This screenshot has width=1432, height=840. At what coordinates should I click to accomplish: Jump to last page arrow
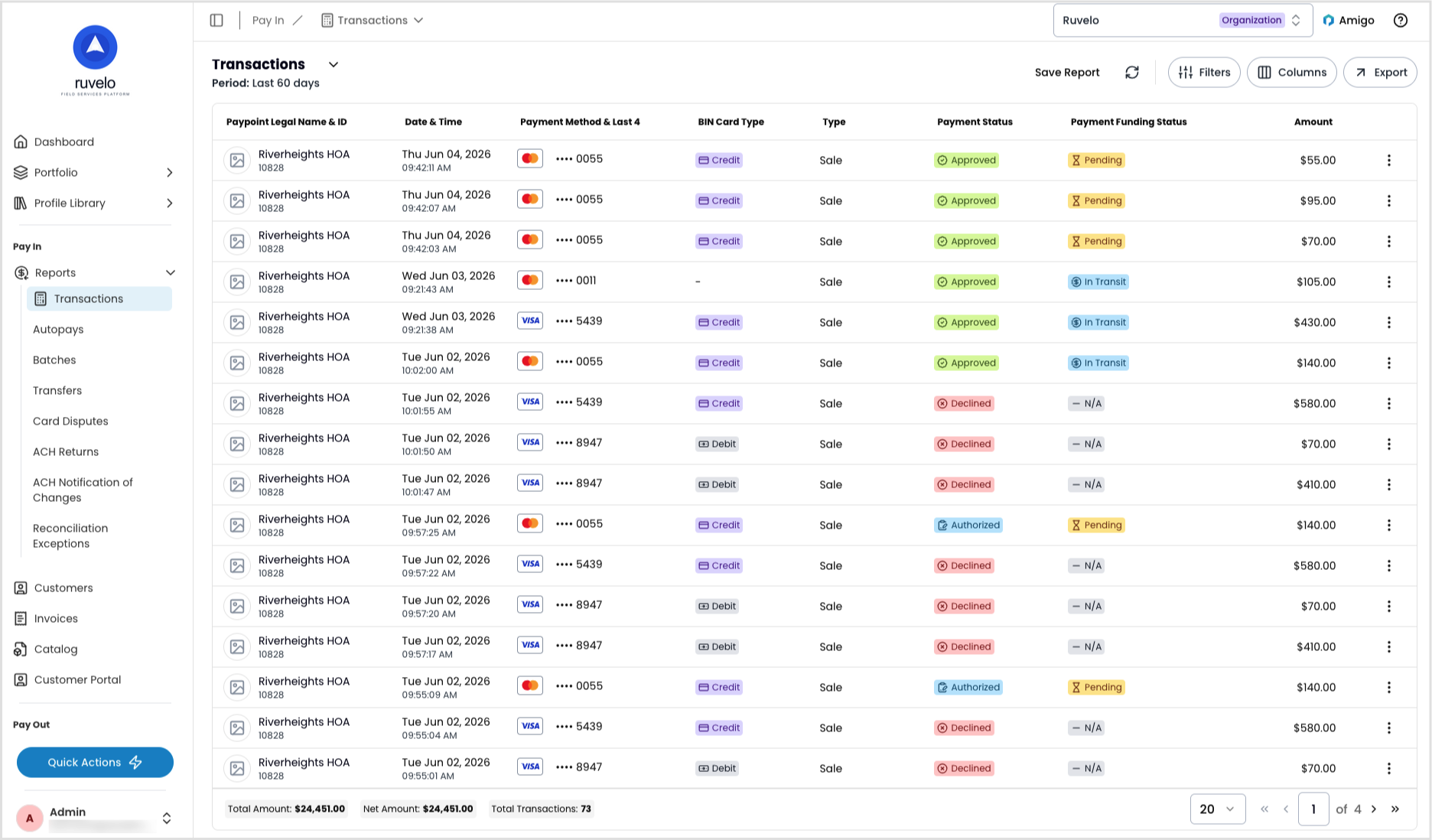(1395, 809)
